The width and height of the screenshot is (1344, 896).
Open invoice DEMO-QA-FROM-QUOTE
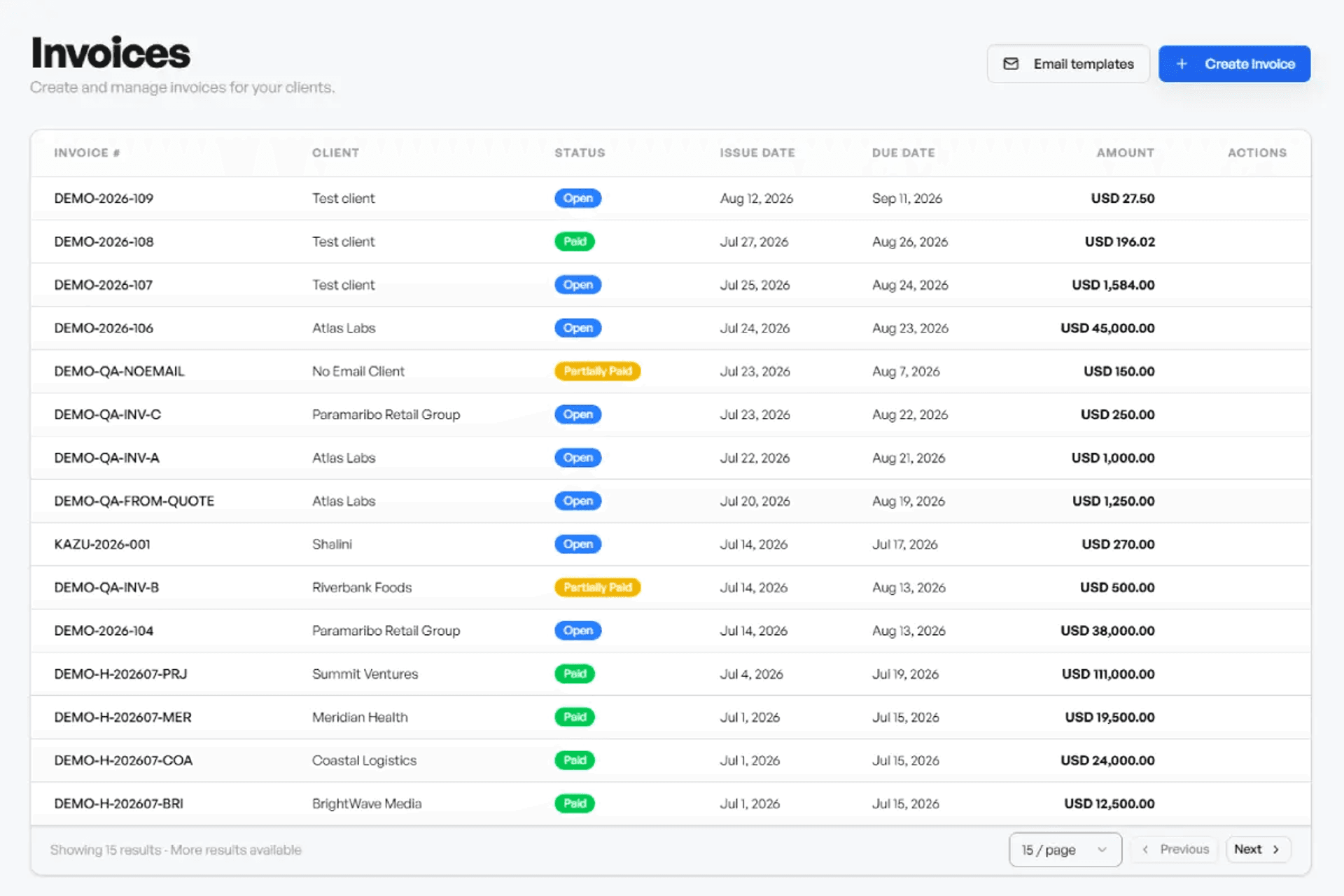pyautogui.click(x=134, y=501)
